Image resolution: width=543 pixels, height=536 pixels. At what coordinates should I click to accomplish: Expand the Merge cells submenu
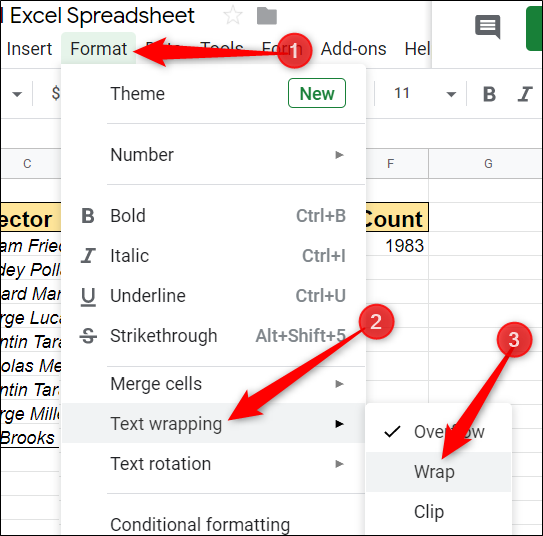tap(214, 384)
